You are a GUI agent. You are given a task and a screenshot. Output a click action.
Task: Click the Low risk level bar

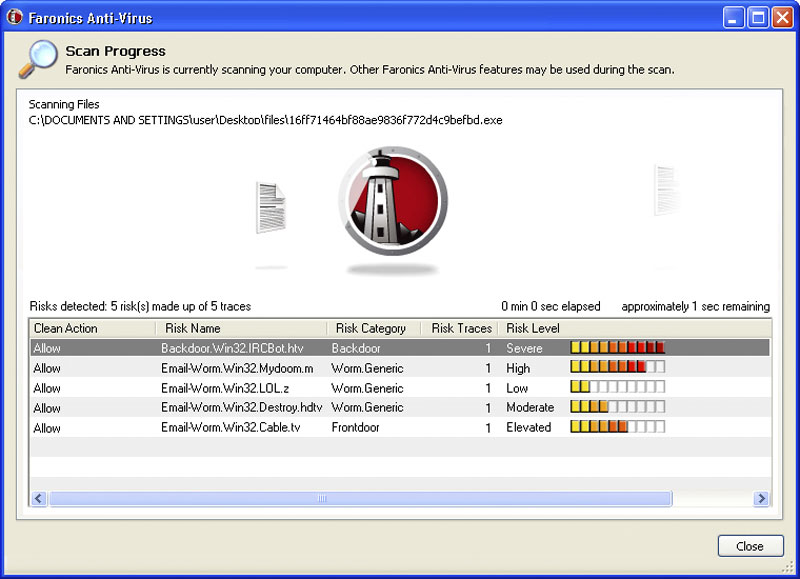click(618, 387)
